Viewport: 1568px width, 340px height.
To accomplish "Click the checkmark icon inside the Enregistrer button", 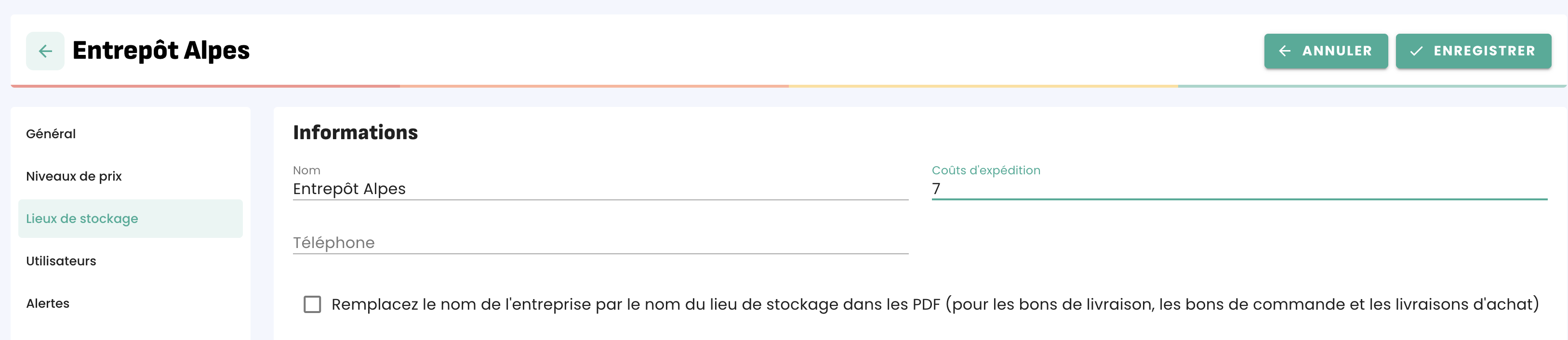I will (x=1416, y=51).
